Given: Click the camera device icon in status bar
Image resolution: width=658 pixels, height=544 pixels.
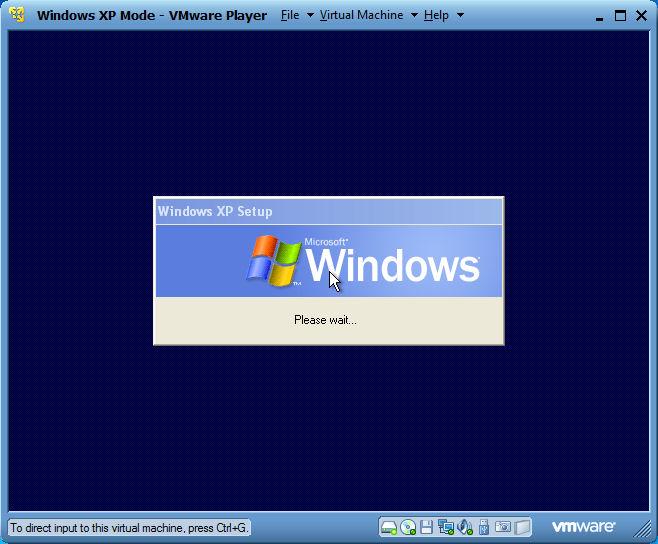Looking at the screenshot, I should 503,527.
